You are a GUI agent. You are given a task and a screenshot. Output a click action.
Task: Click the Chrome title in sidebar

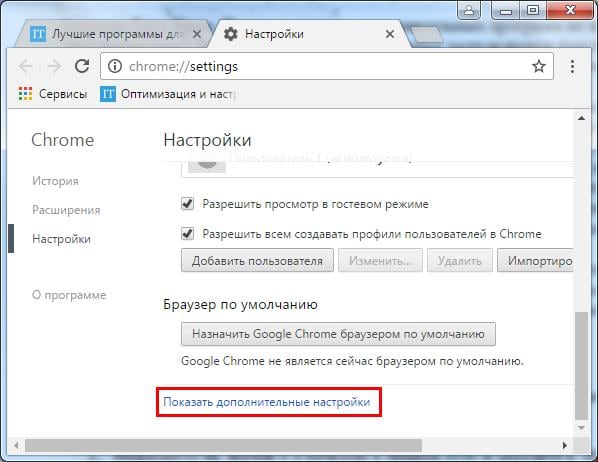tap(63, 140)
